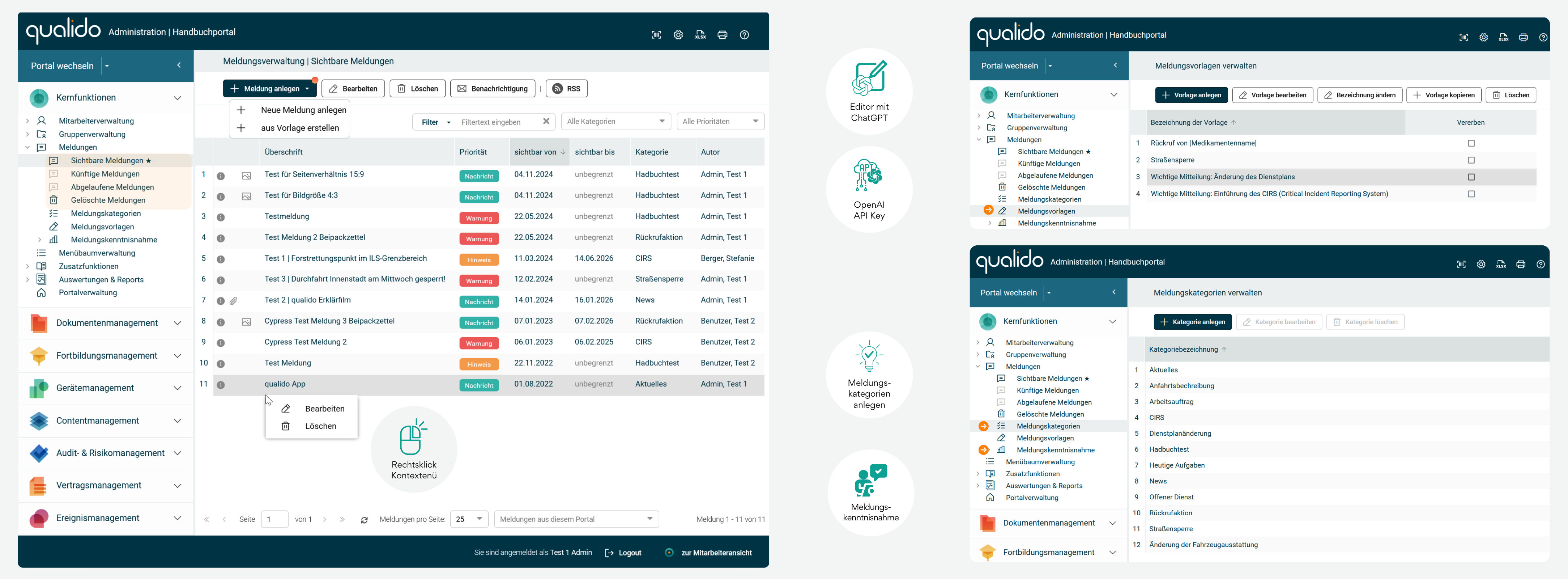The width and height of the screenshot is (1568, 579).
Task: Click the Kategorie anlegen button
Action: pos(1192,321)
